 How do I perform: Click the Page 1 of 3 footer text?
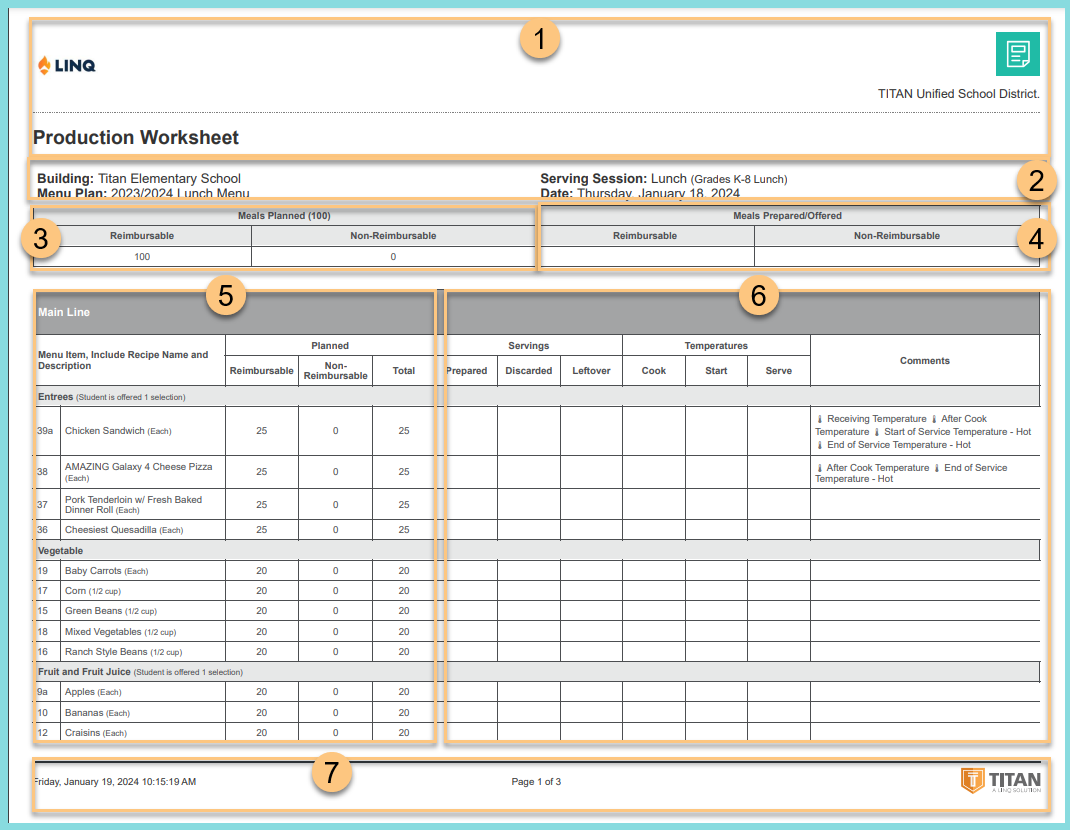(535, 782)
